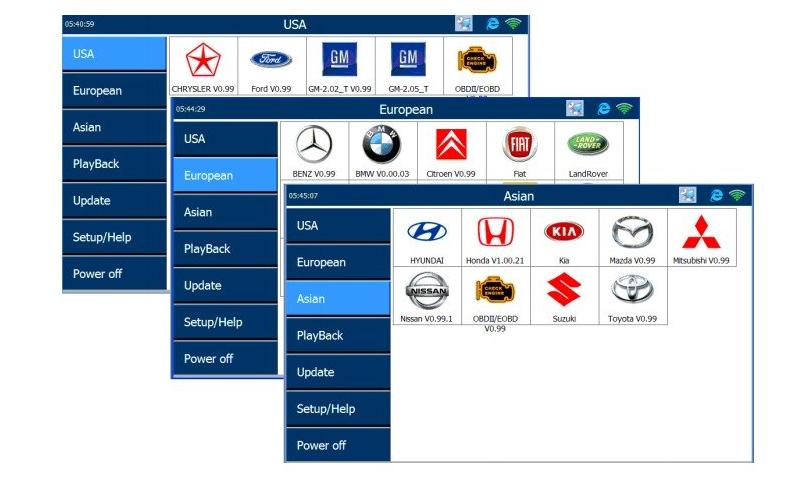Click Internet Explorer icon in Asian window header

tap(716, 196)
